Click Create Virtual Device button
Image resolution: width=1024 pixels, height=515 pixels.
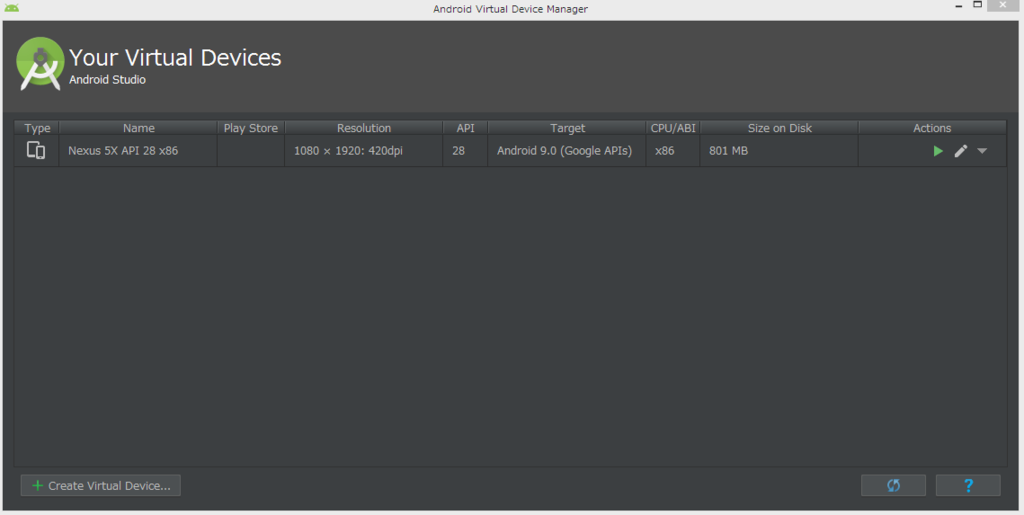[x=101, y=486]
